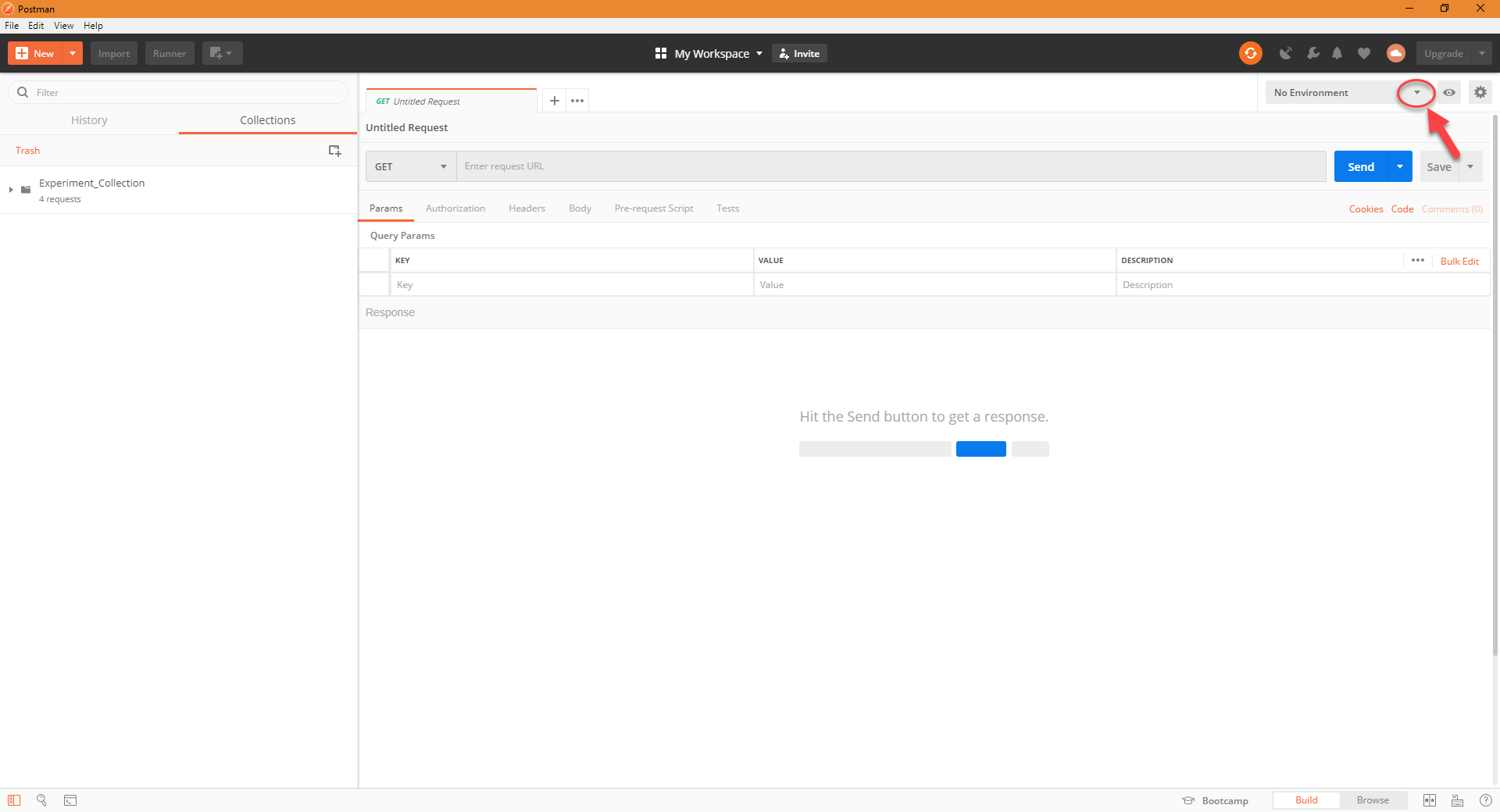
Task: Open the Runner
Action: (x=170, y=53)
